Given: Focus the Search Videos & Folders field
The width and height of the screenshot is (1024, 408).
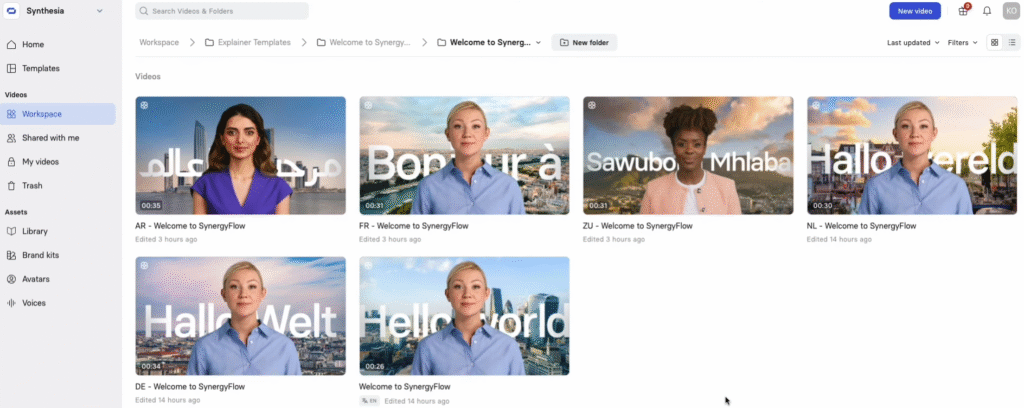Looking at the screenshot, I should (x=222, y=11).
